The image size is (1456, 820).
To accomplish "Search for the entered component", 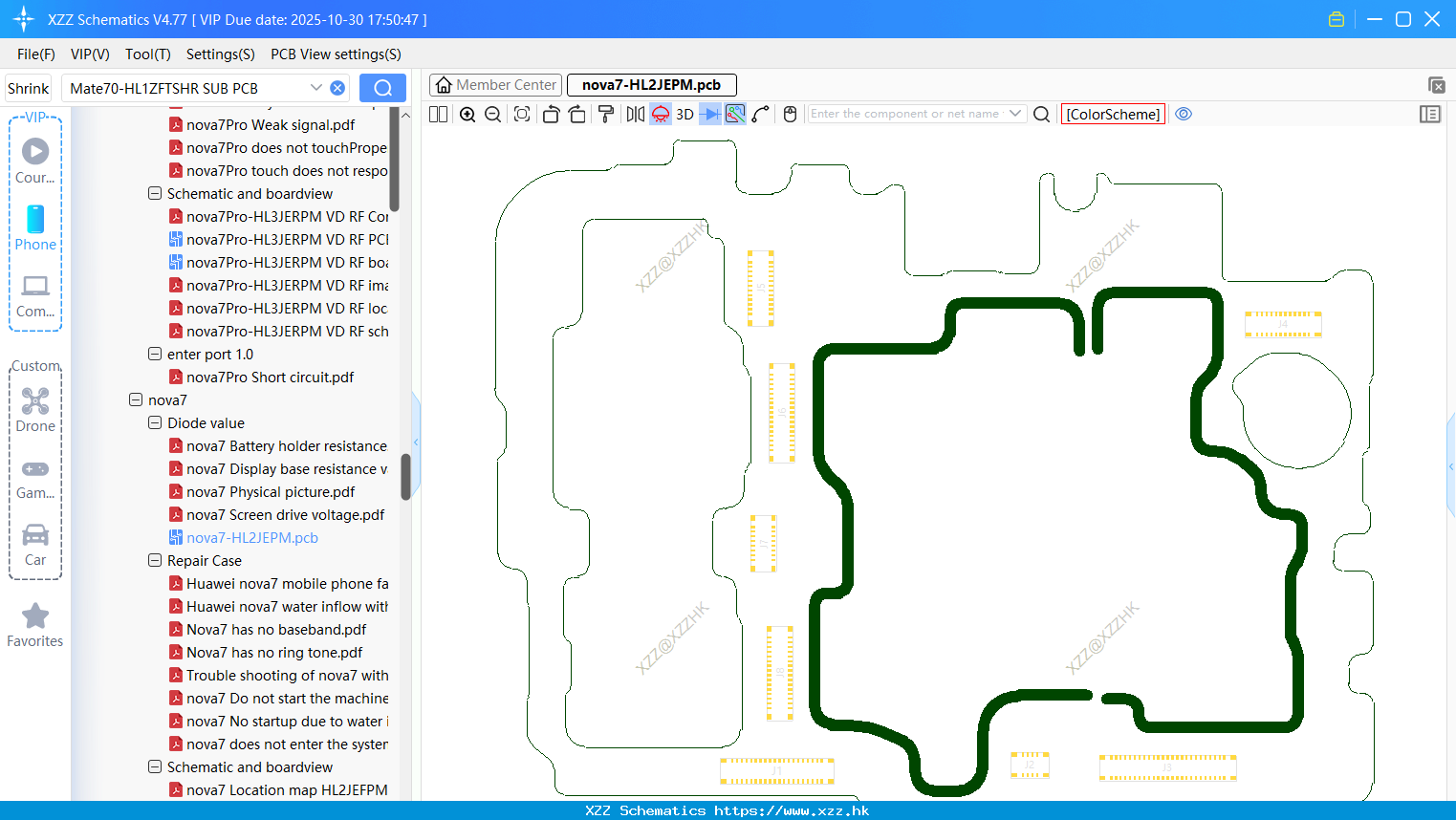I will point(1042,114).
